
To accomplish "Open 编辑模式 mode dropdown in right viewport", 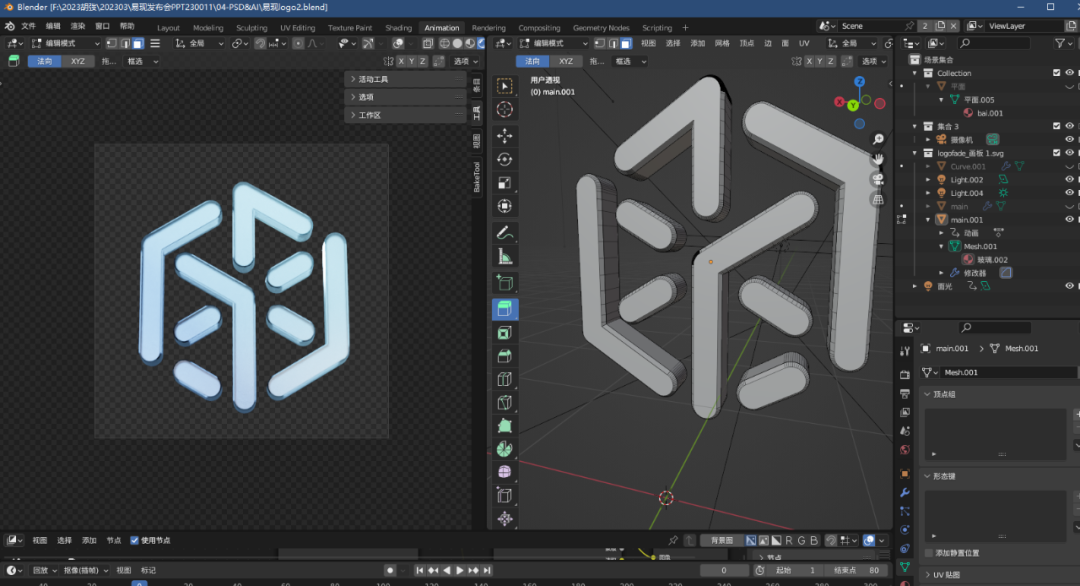I will click(554, 43).
